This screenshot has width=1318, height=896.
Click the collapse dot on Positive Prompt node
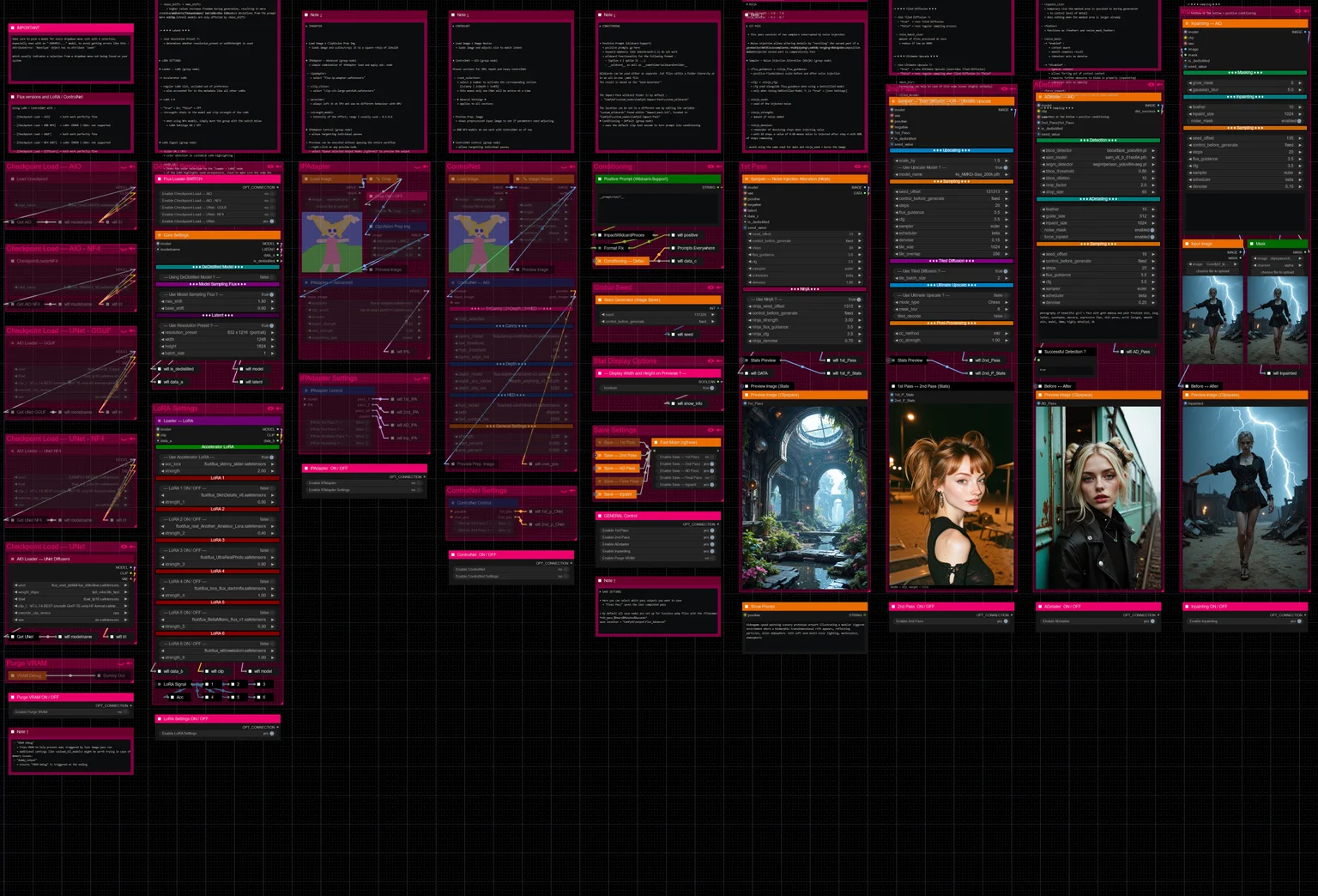click(x=599, y=179)
